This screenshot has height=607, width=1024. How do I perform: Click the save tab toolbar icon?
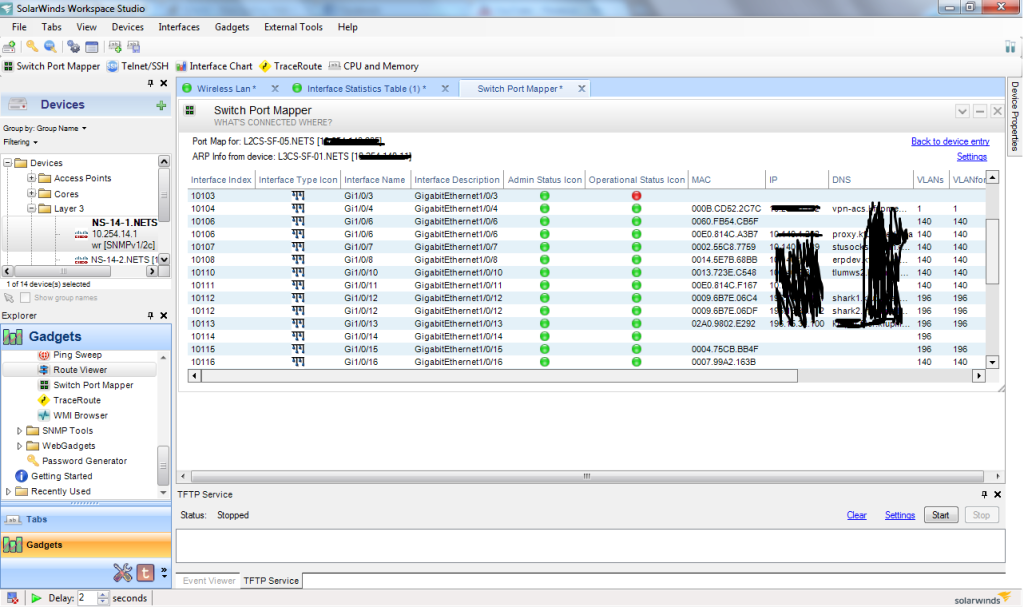click(134, 46)
